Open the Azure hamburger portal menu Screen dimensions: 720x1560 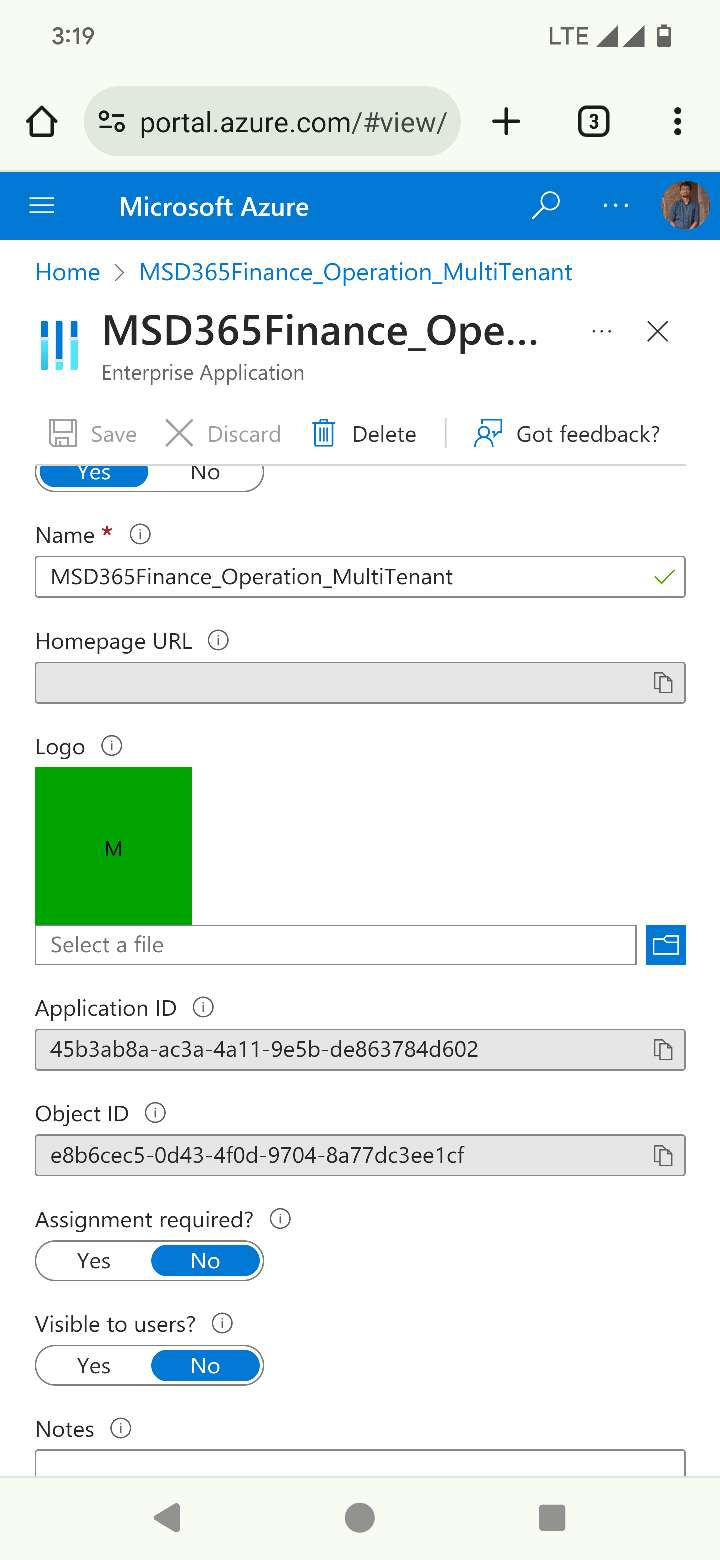coord(42,206)
